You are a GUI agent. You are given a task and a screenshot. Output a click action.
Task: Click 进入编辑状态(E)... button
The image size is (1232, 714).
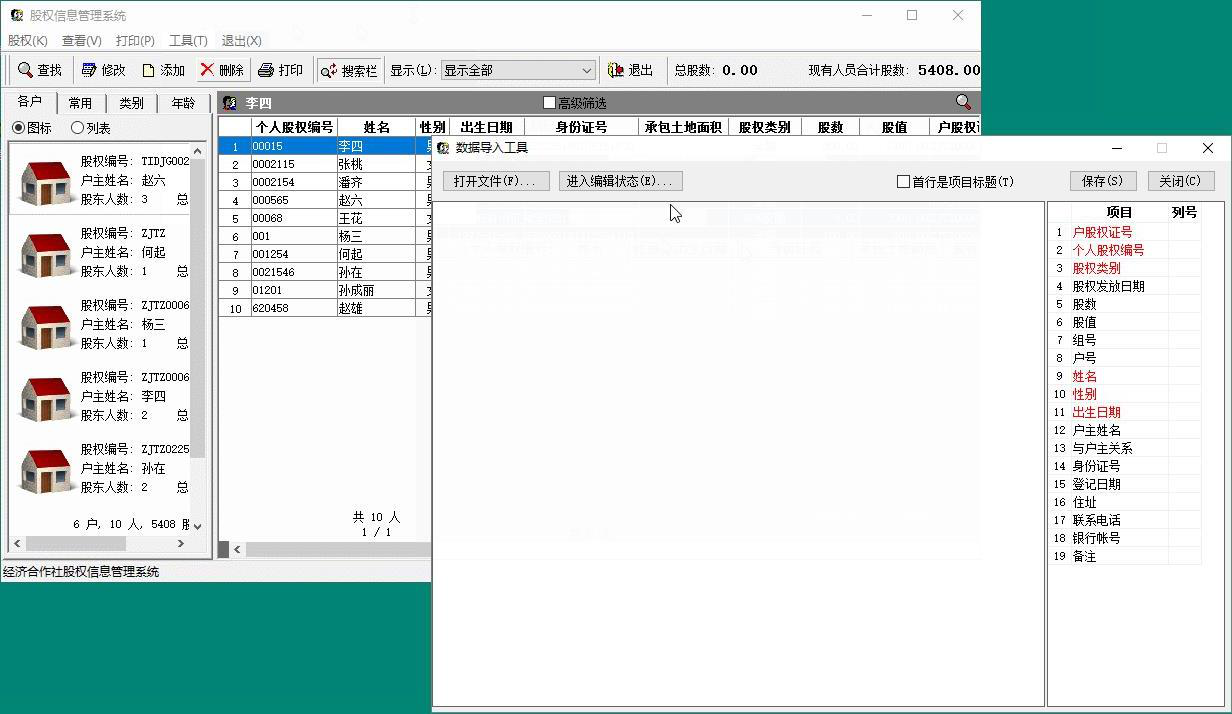point(621,181)
